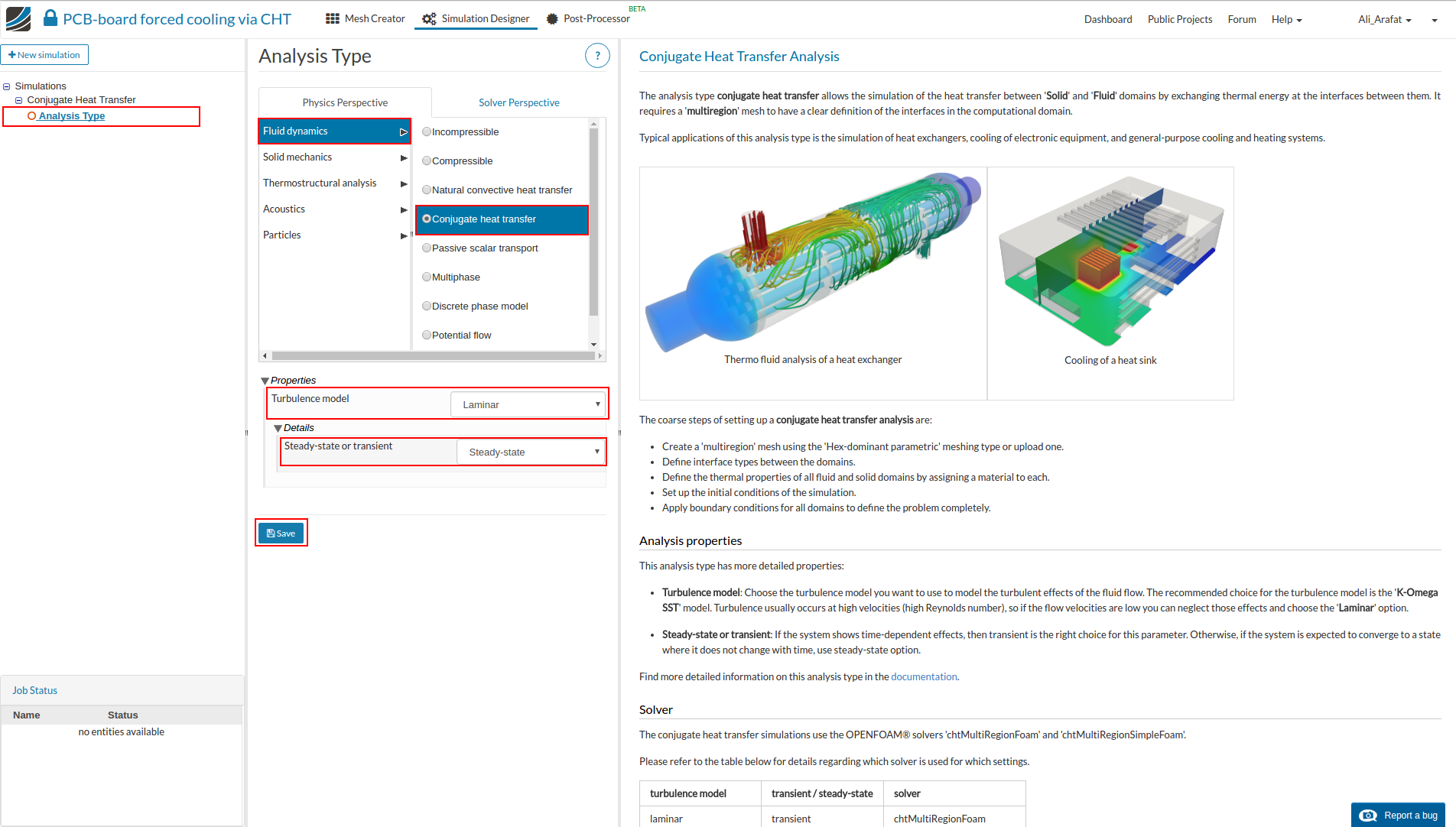Switch to the Physics Perspective tab

(345, 102)
